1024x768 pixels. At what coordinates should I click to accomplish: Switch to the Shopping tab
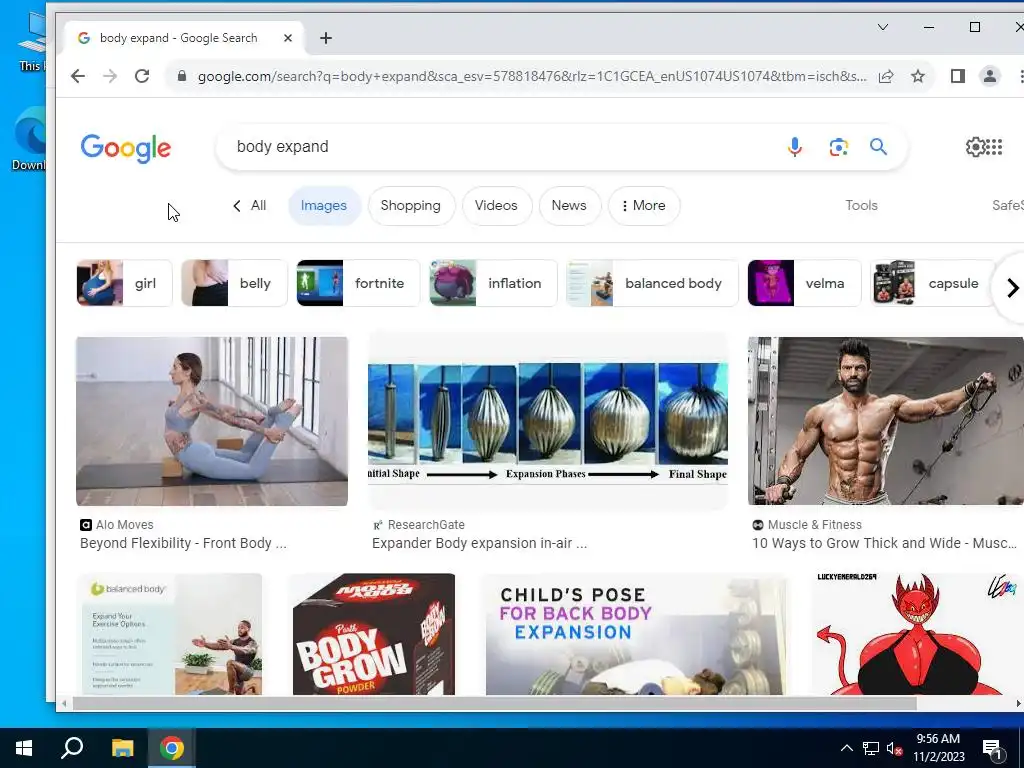(411, 206)
